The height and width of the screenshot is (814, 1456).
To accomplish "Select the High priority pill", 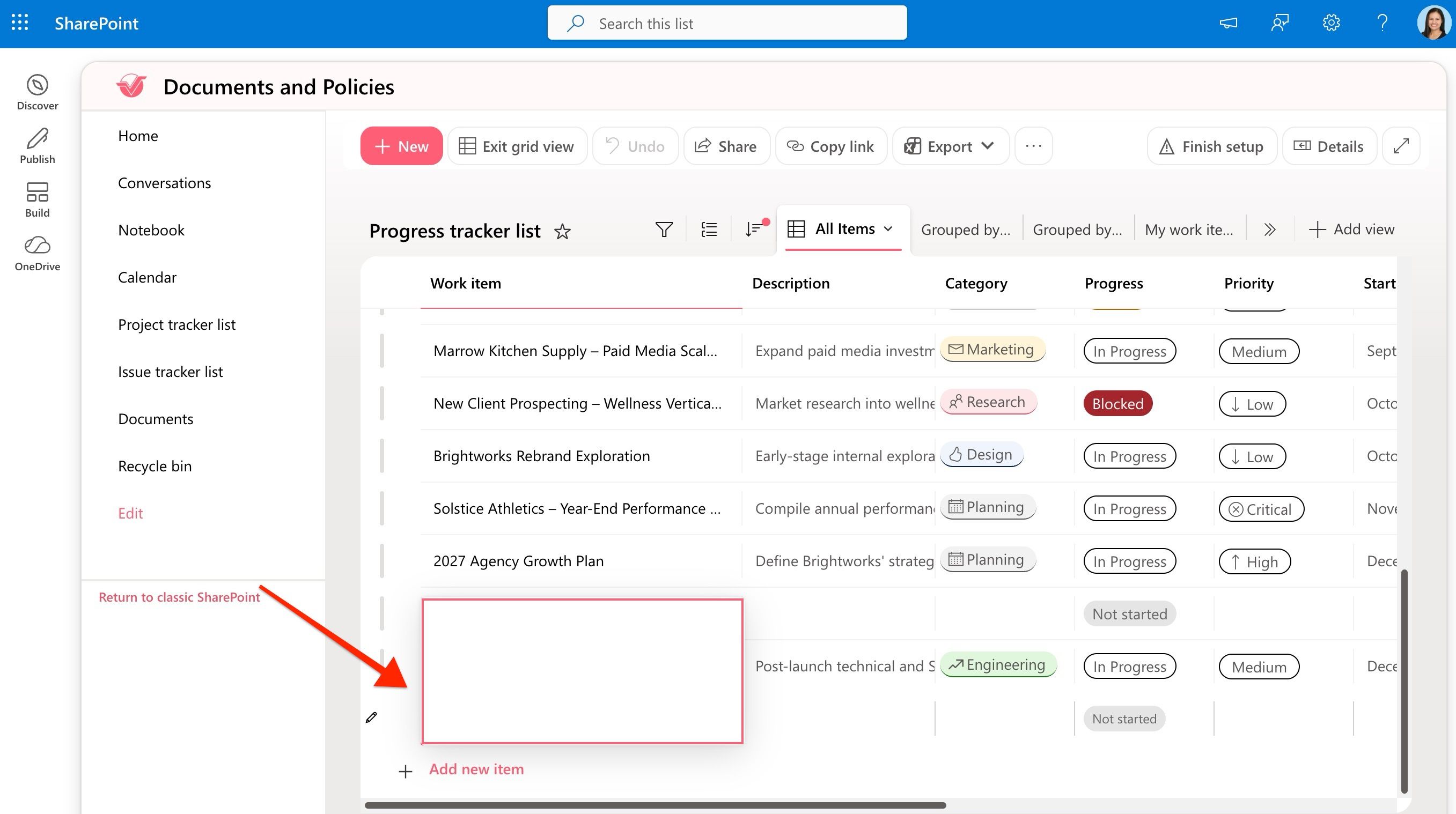I will (x=1254, y=561).
